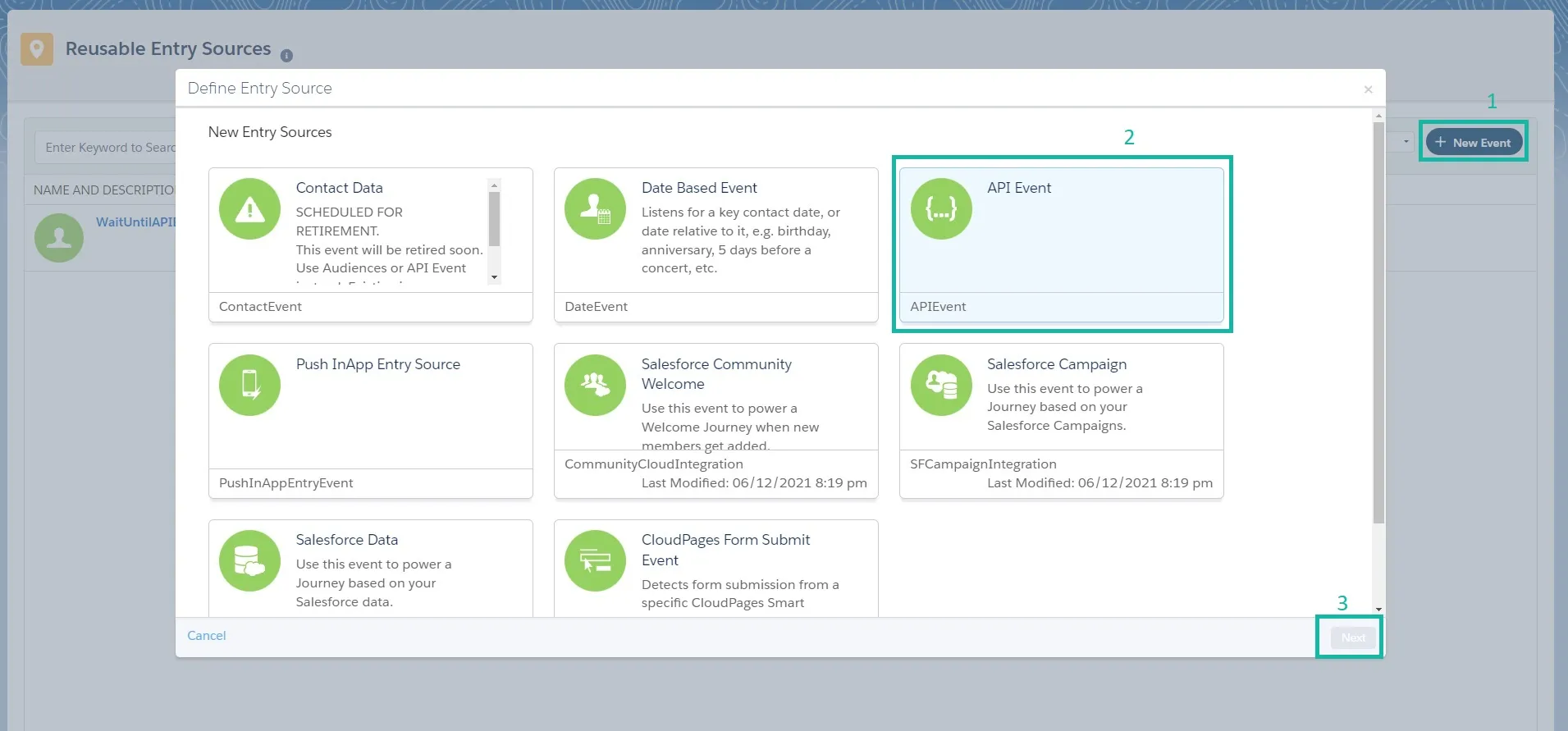Viewport: 1568px width, 731px height.
Task: Select the Salesforce Community Welcome icon
Action: pos(595,385)
